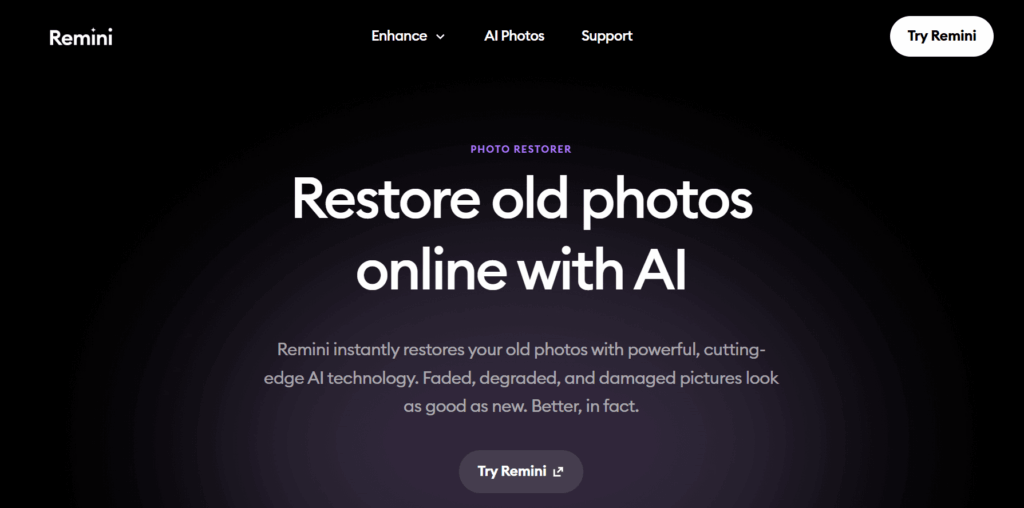Click external-link arrow icon in Try Remini button
Viewport: 1024px width, 508px height.
click(558, 471)
